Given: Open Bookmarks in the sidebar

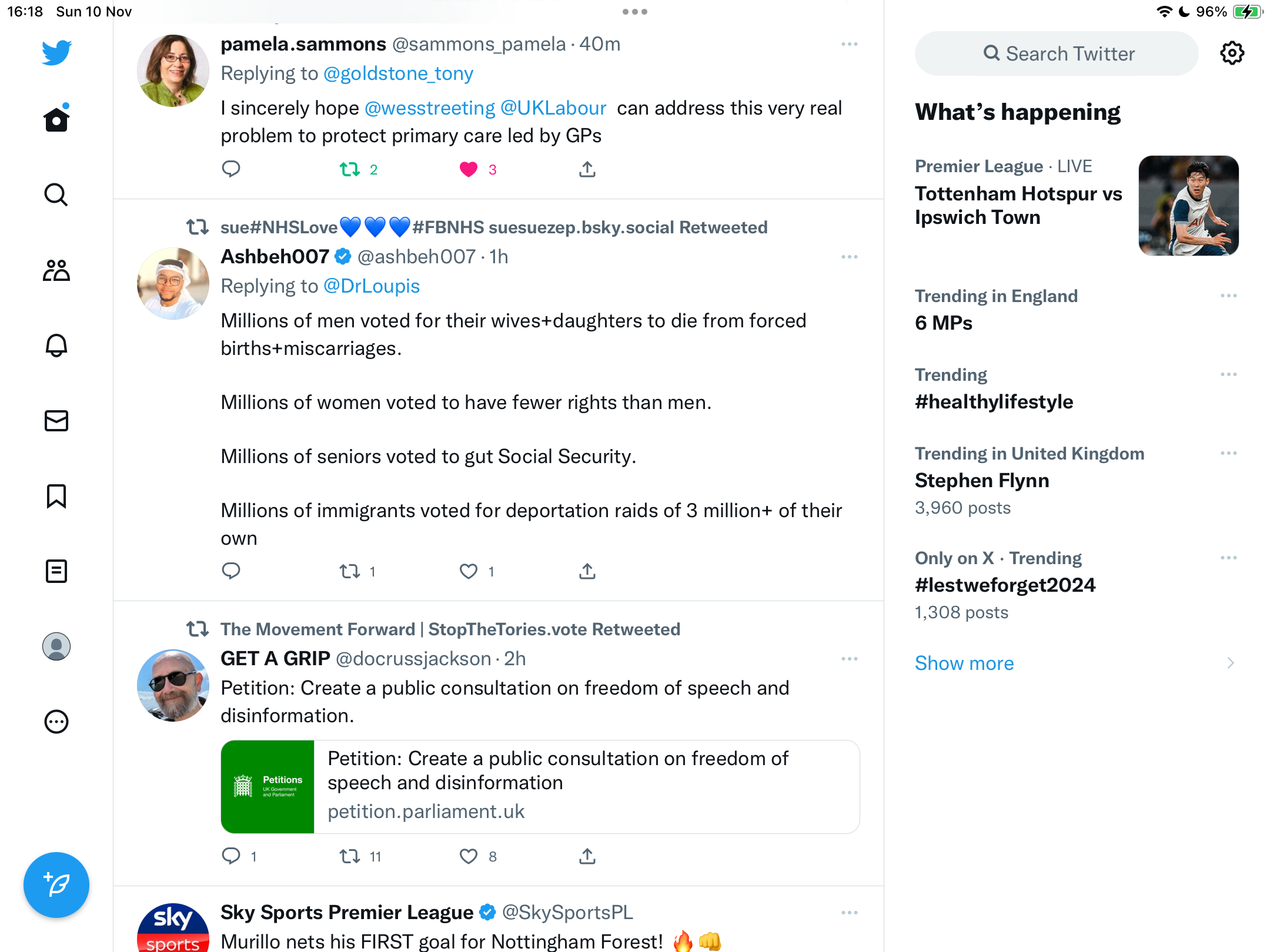Looking at the screenshot, I should (56, 496).
